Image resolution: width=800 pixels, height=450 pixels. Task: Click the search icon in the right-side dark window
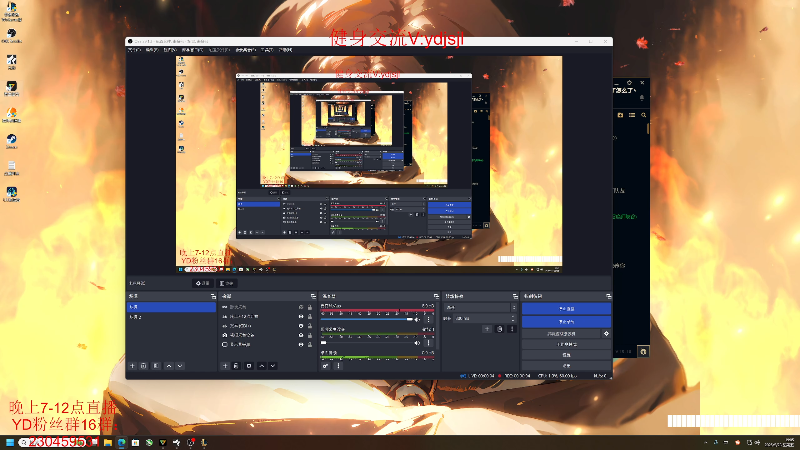coord(643,115)
